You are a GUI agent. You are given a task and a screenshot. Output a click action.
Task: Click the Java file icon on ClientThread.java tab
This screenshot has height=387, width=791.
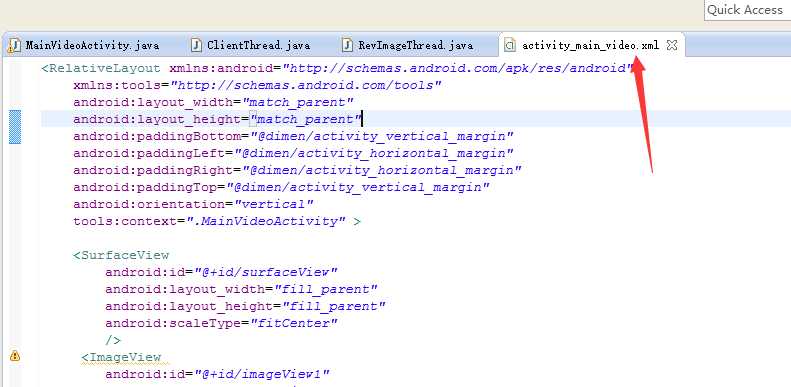tap(196, 45)
